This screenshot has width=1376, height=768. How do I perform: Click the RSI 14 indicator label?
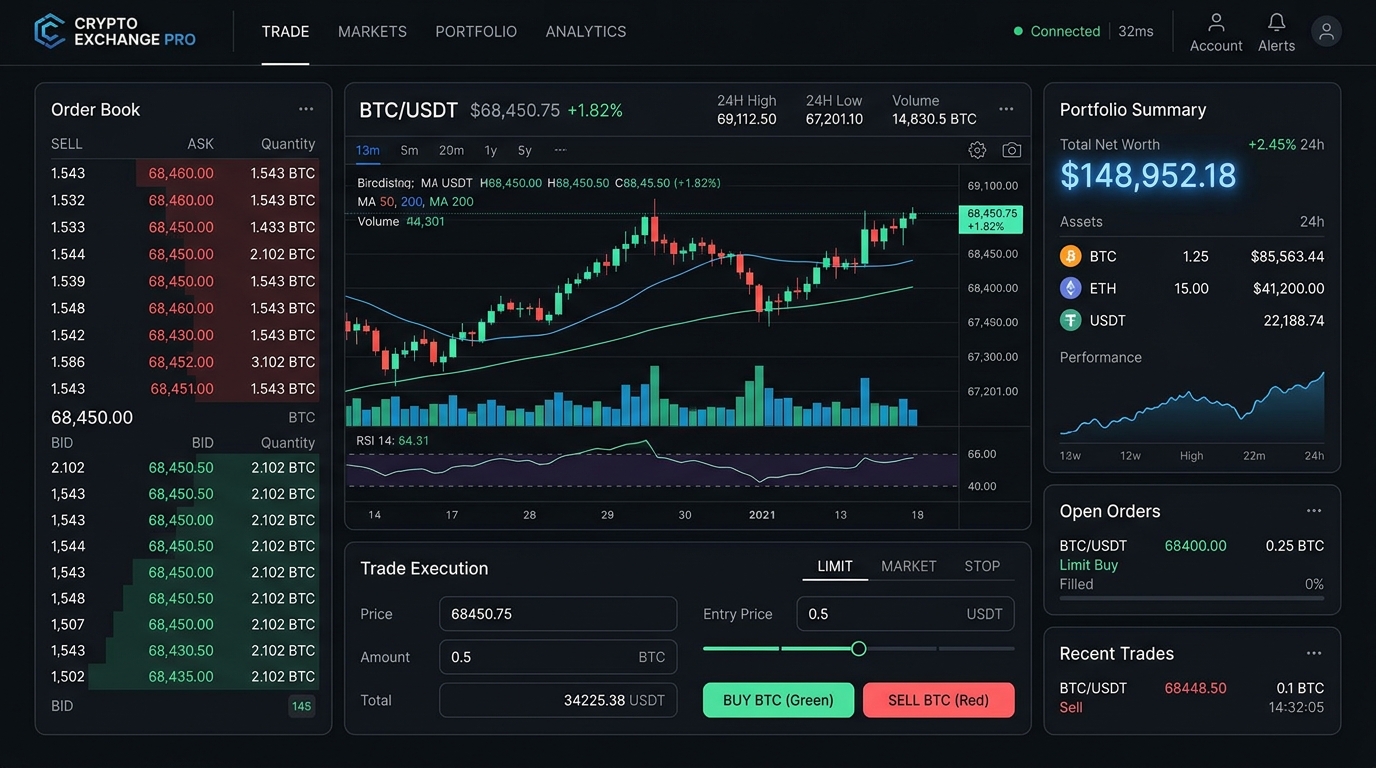(393, 440)
